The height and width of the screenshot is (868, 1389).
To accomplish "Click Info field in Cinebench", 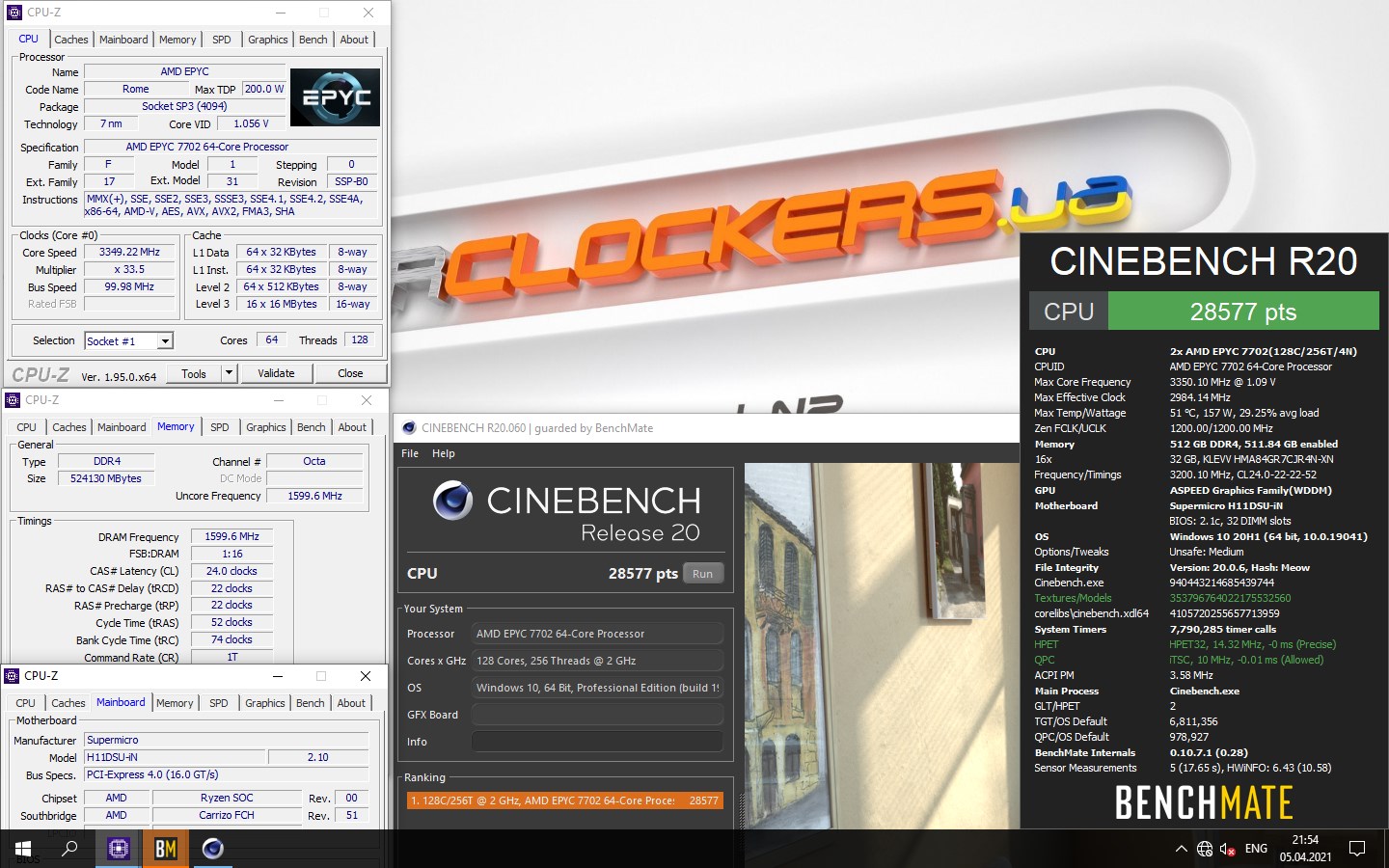I will 597,742.
